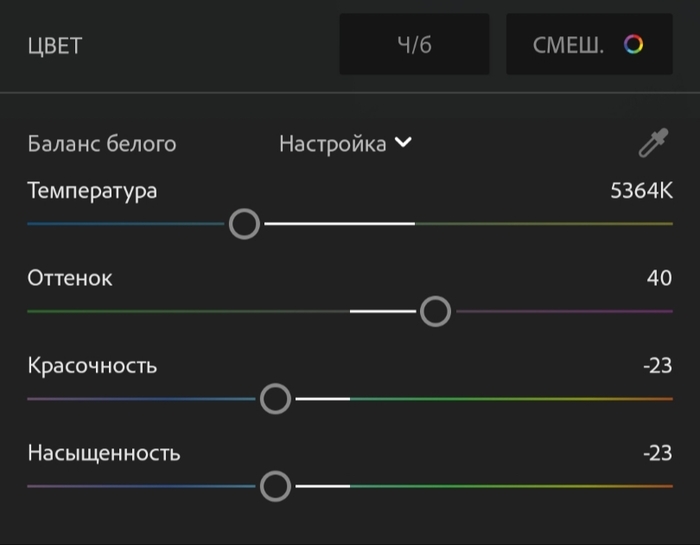Click the Температура label

92,190
